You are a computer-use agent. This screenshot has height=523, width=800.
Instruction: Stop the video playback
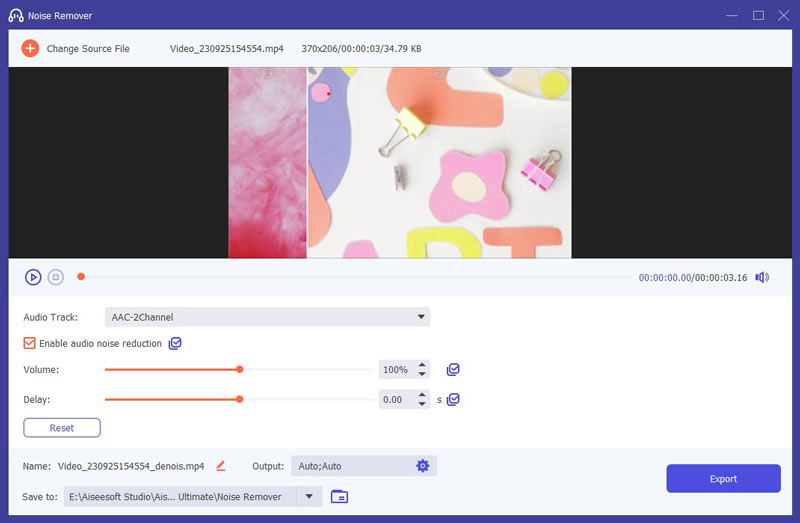pyautogui.click(x=56, y=277)
